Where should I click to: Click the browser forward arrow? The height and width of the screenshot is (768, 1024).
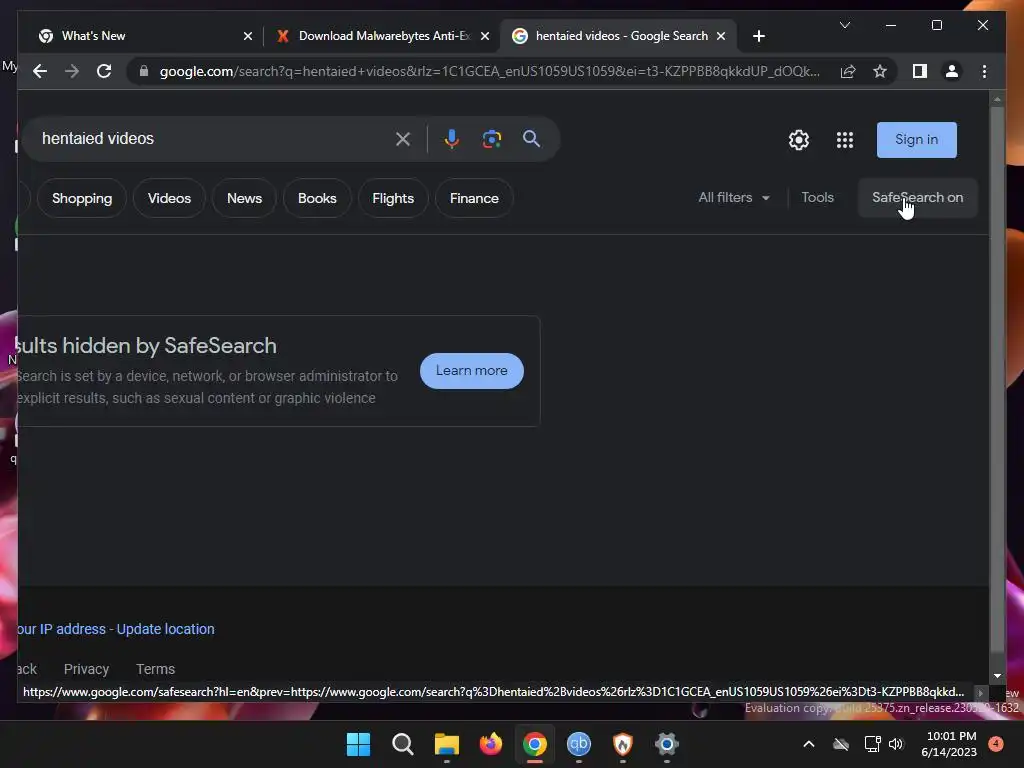click(72, 71)
